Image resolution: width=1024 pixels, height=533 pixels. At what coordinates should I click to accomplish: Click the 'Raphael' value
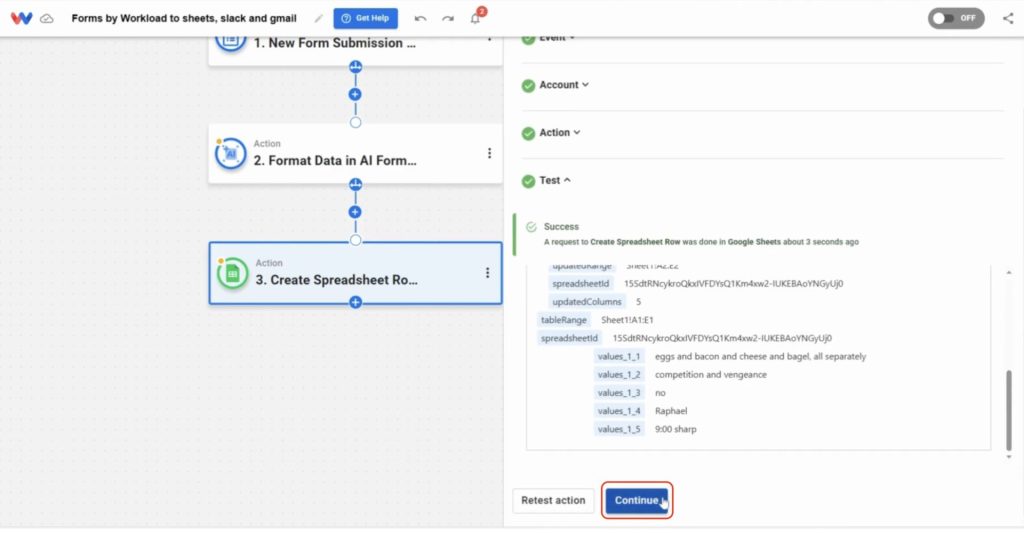tap(671, 412)
